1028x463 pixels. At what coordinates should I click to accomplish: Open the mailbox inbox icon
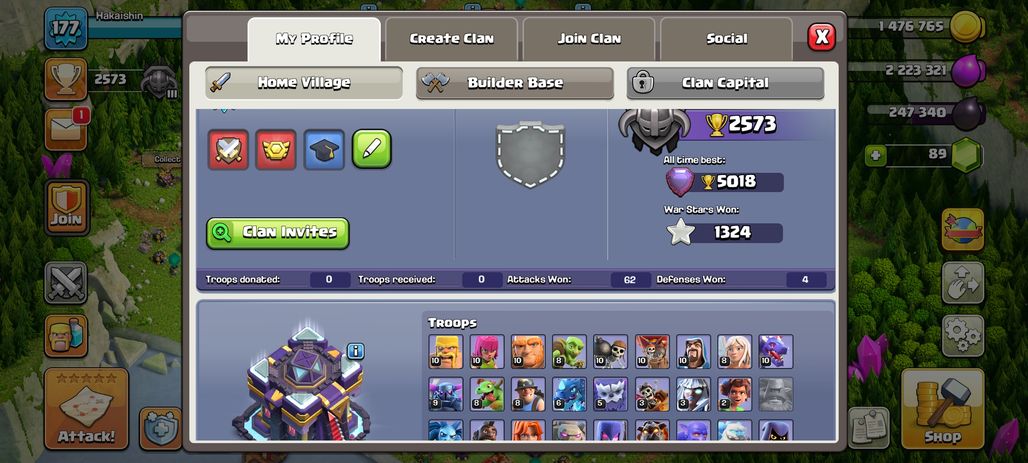click(x=66, y=129)
